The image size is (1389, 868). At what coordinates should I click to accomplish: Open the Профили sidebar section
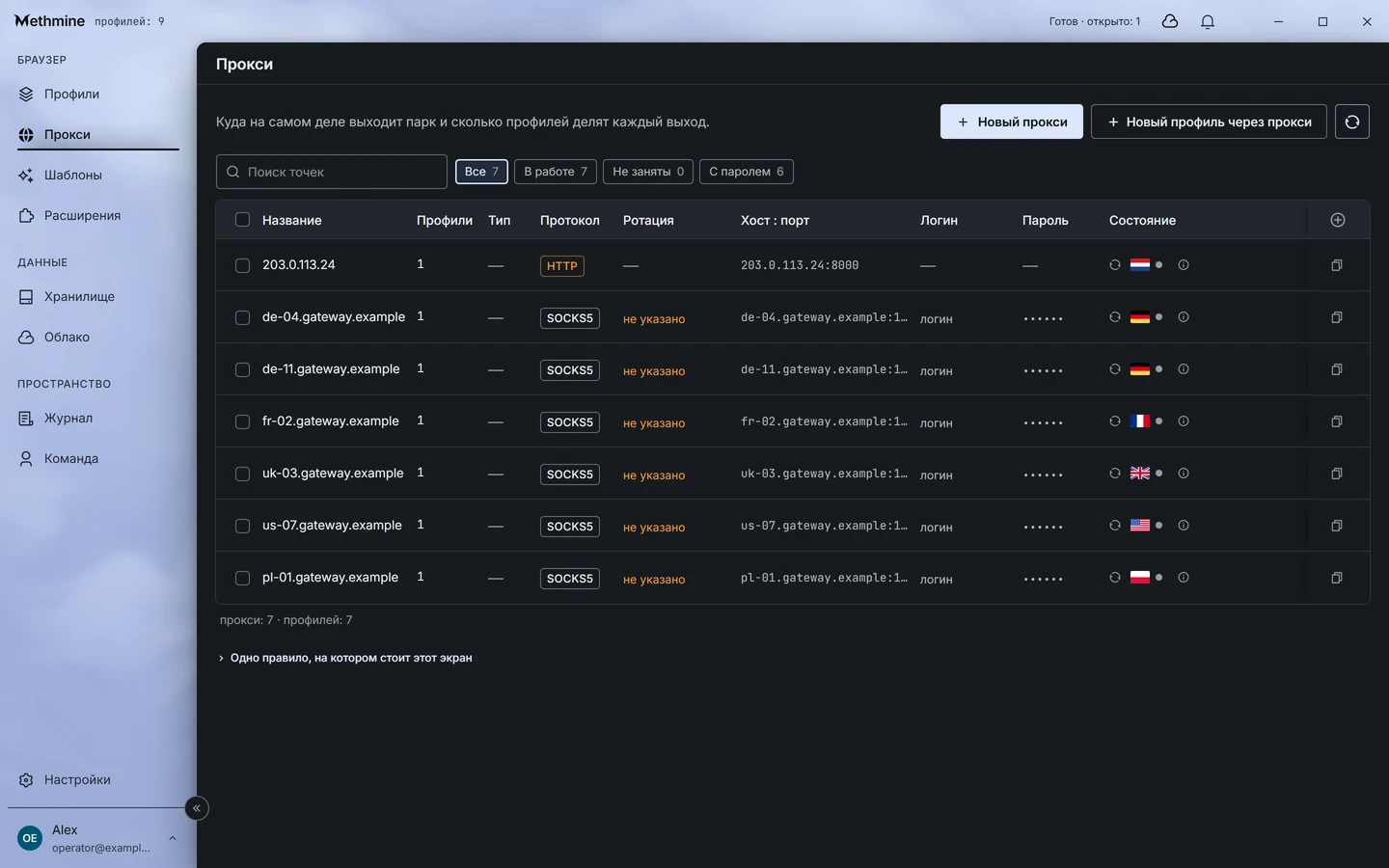pos(97,95)
